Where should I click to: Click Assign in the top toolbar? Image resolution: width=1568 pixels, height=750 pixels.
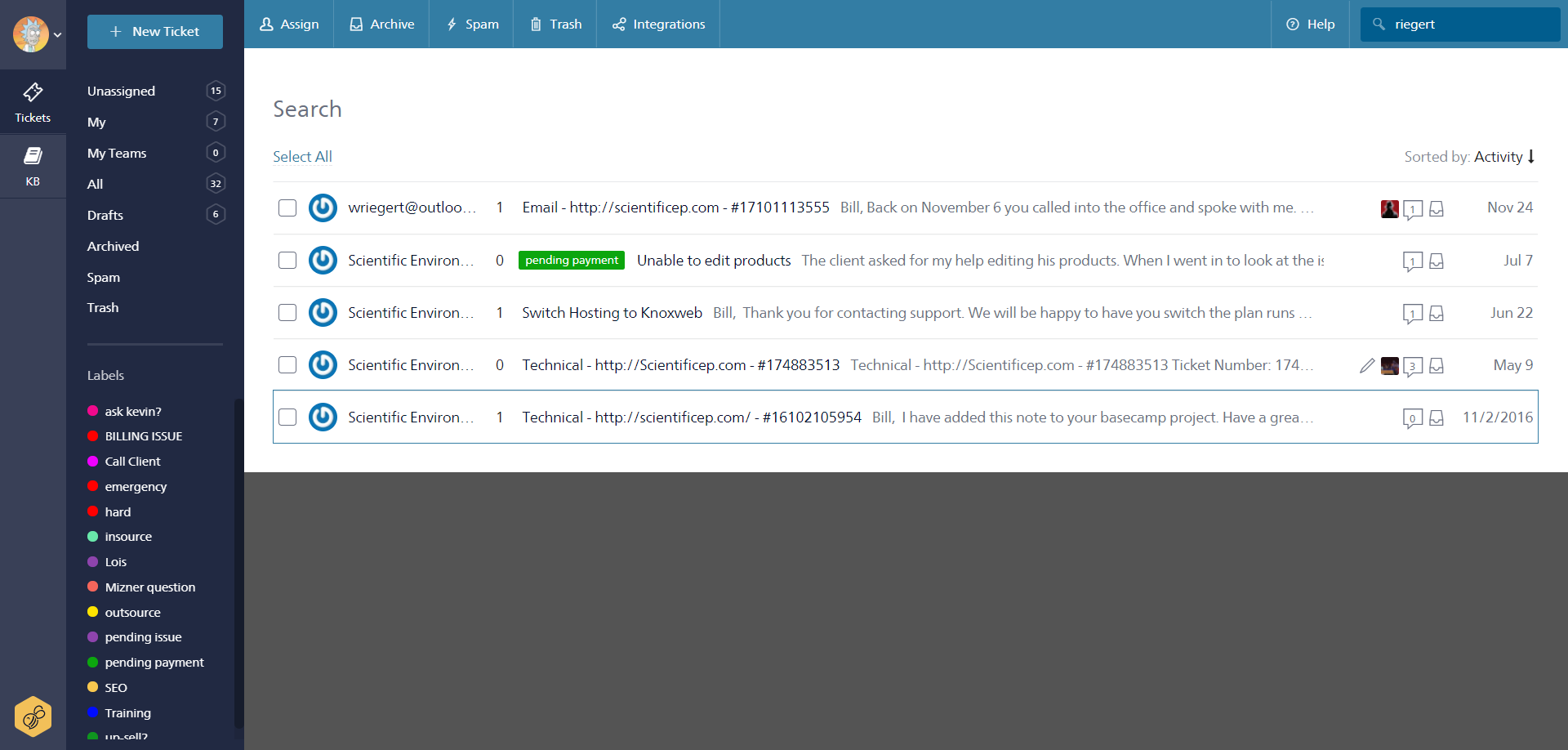pyautogui.click(x=289, y=25)
